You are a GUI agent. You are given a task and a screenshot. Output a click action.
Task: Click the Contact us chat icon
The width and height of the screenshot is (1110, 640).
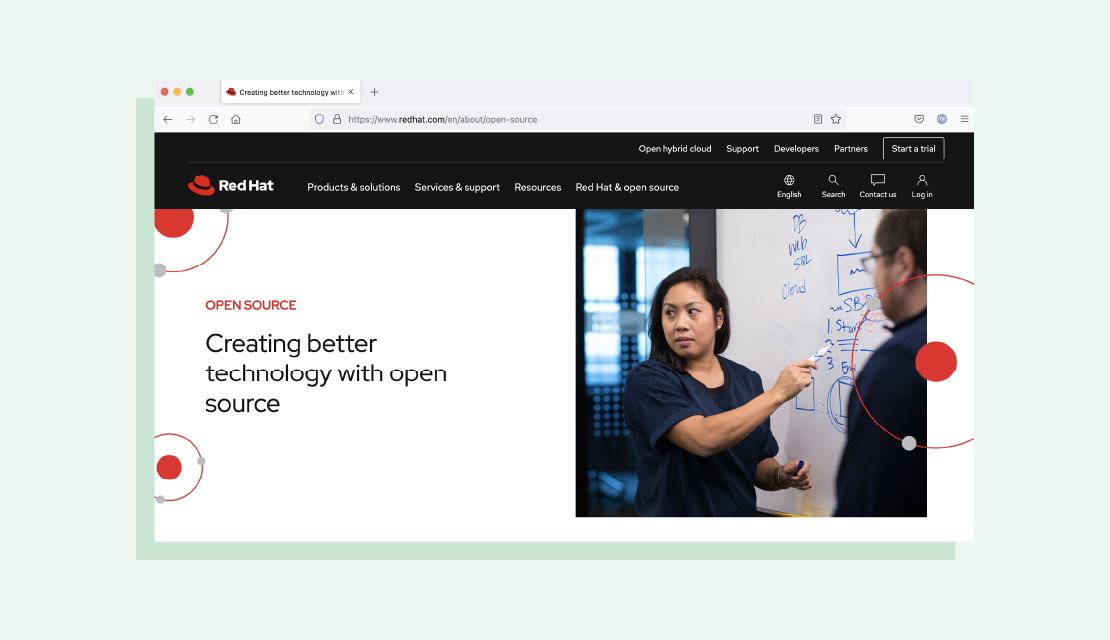878,186
